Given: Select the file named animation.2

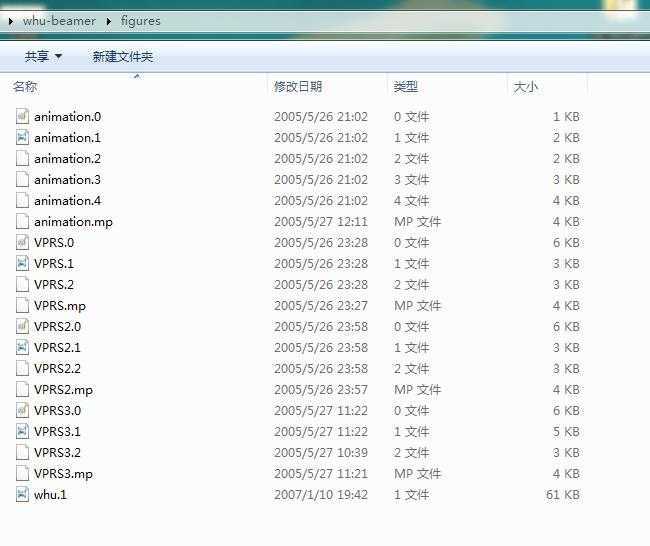Looking at the screenshot, I should 68,159.
